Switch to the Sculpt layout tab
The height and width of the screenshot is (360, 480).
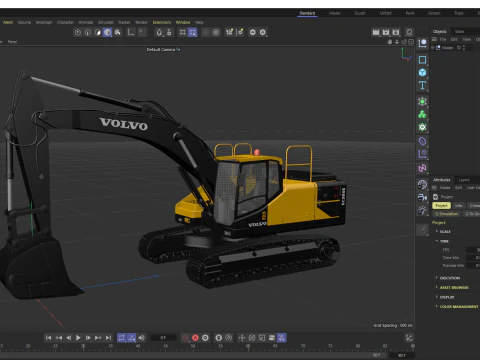point(360,13)
